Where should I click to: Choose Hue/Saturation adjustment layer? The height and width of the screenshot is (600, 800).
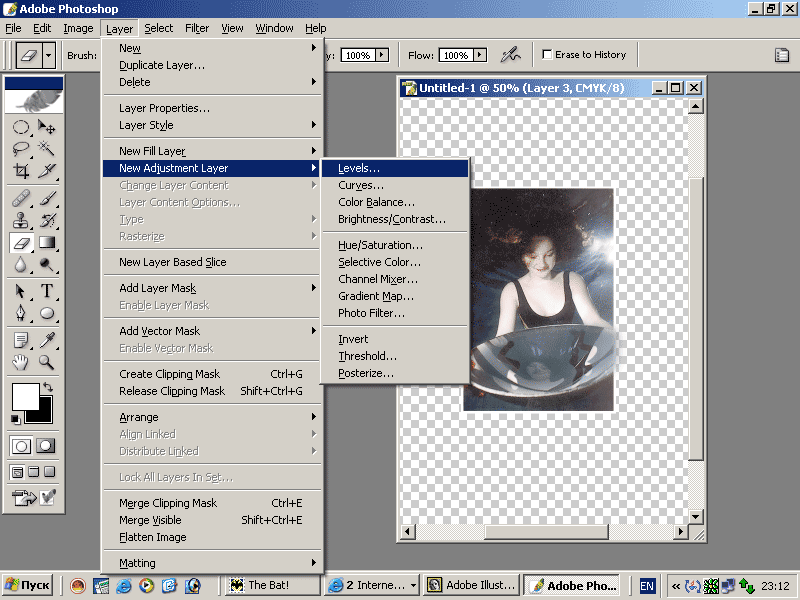(395, 245)
